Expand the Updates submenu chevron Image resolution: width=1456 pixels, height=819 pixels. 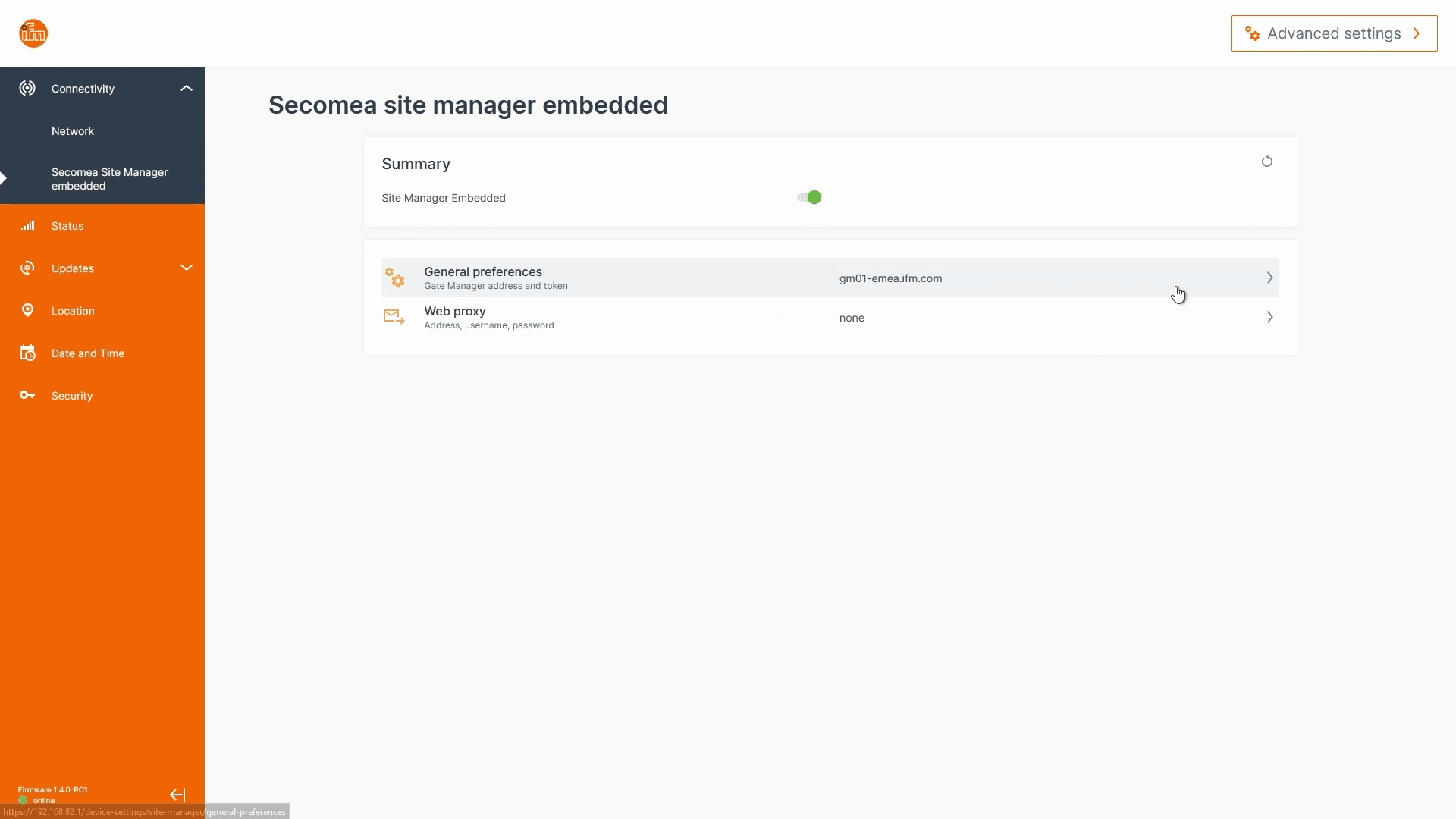click(187, 268)
